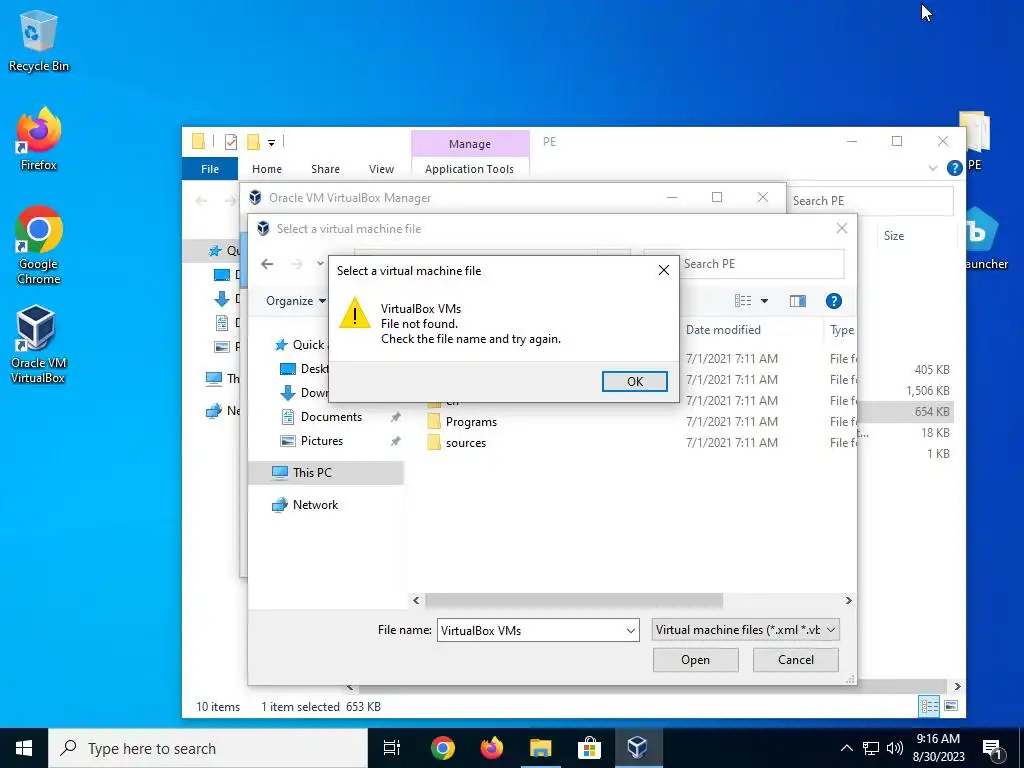Viewport: 1024px width, 768px height.
Task: Open Firefox from the taskbar
Action: pyautogui.click(x=491, y=748)
